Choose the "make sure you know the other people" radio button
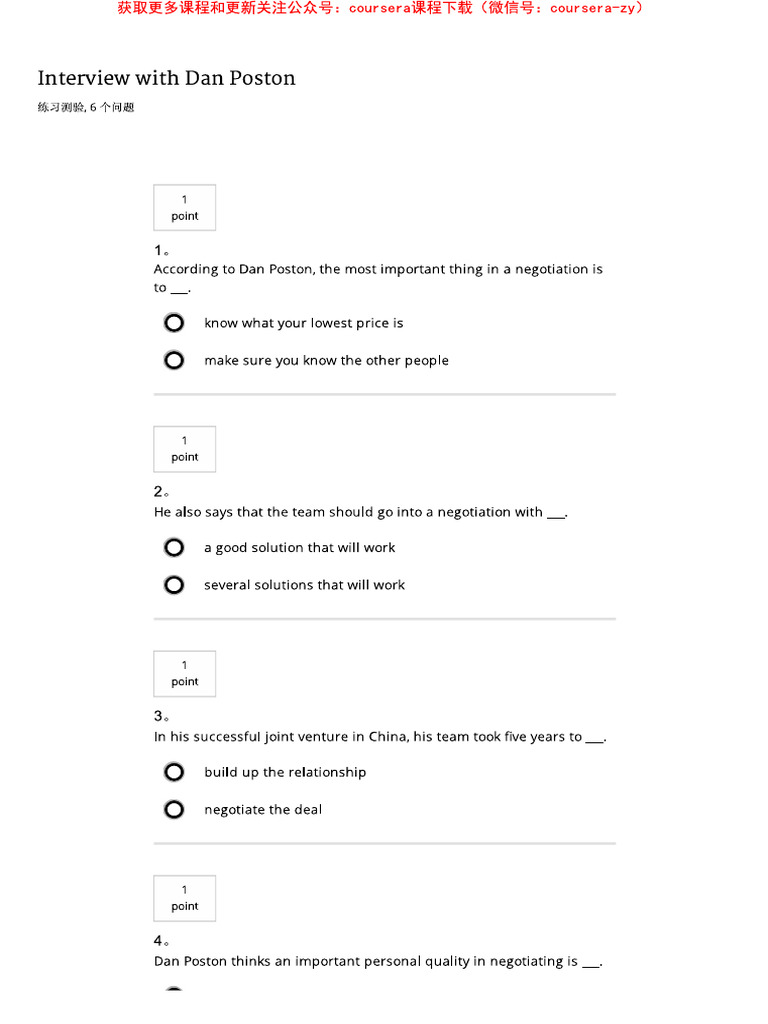Screen dimensions: 768x1024 click(174, 360)
